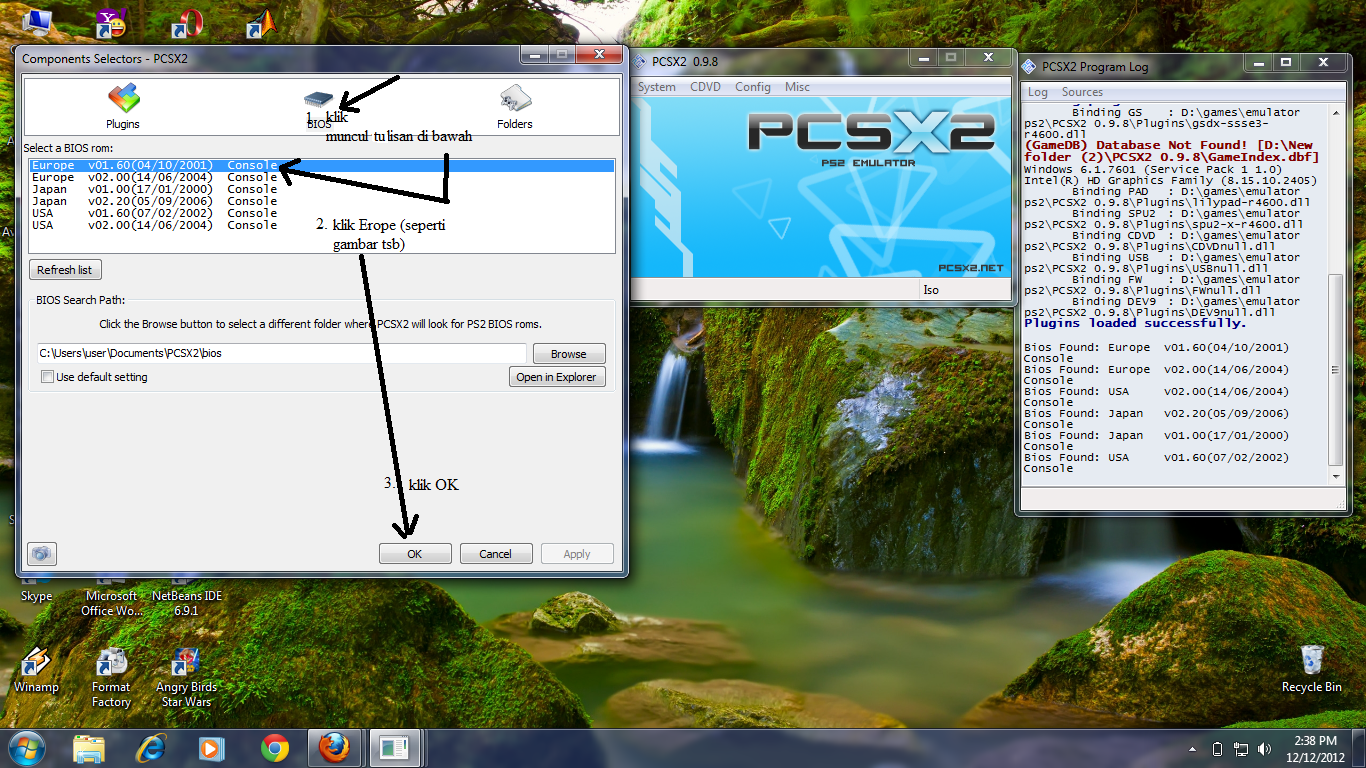
Task: Click the Iso status bar entry
Action: coord(931,290)
